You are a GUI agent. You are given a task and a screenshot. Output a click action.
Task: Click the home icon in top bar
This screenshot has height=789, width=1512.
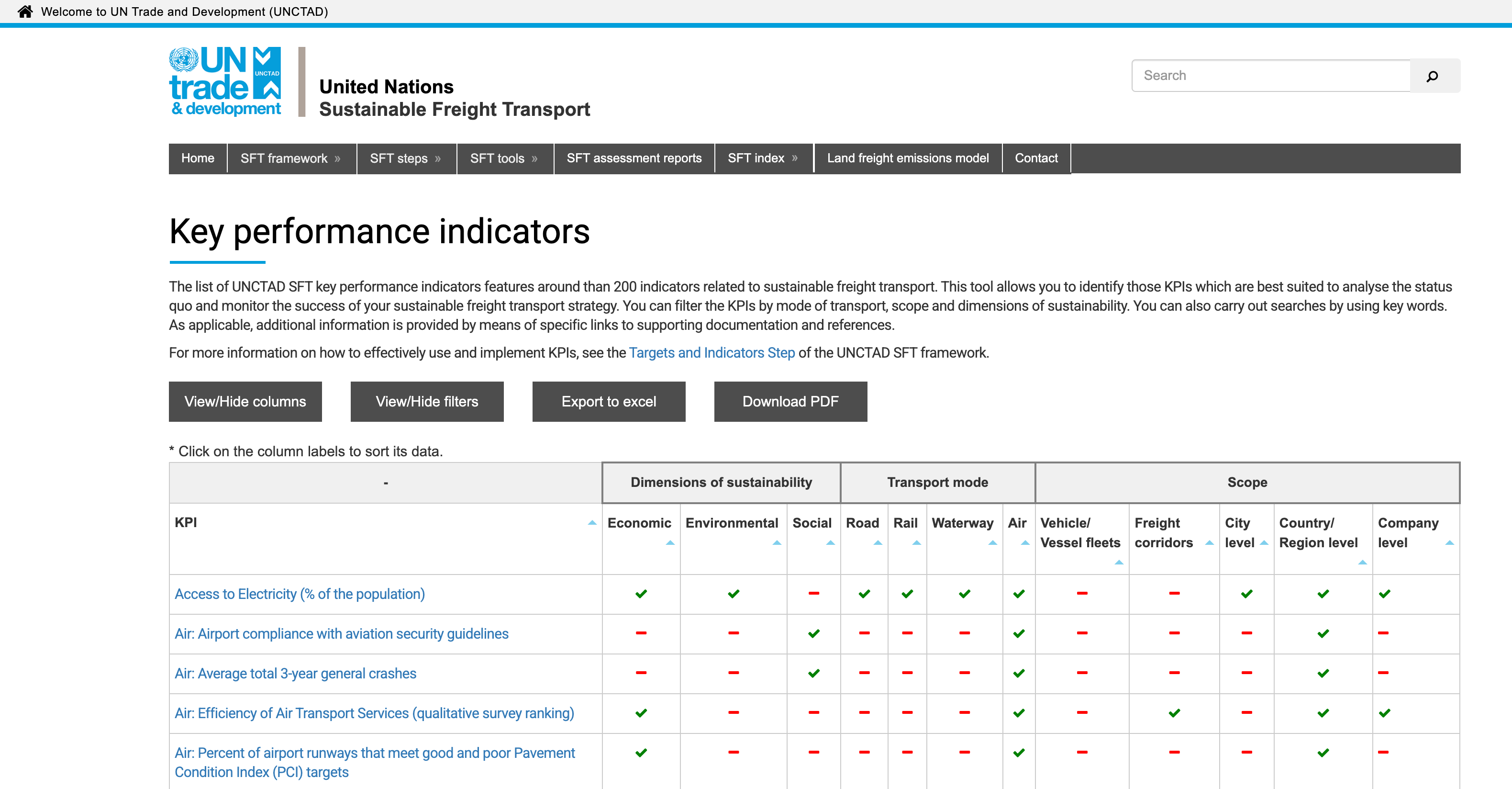pyautogui.click(x=25, y=11)
